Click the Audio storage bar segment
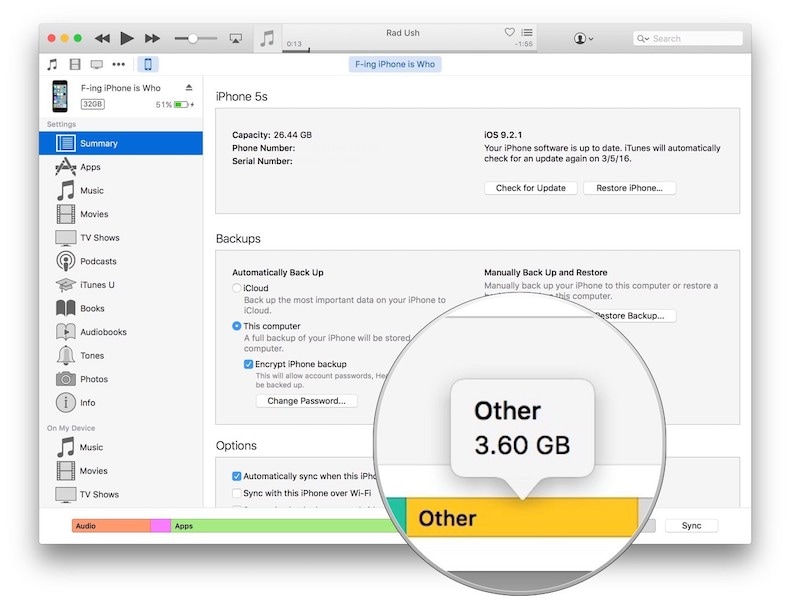791x600 pixels. 111,526
